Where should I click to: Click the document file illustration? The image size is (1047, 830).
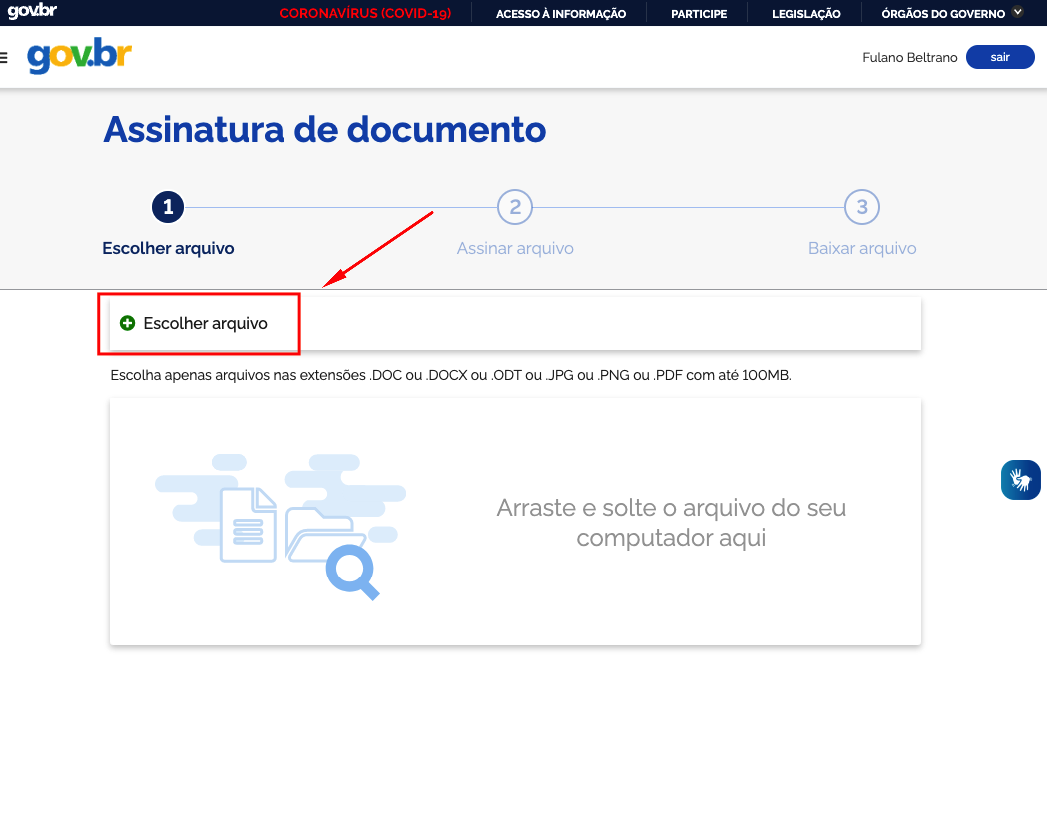(x=247, y=525)
